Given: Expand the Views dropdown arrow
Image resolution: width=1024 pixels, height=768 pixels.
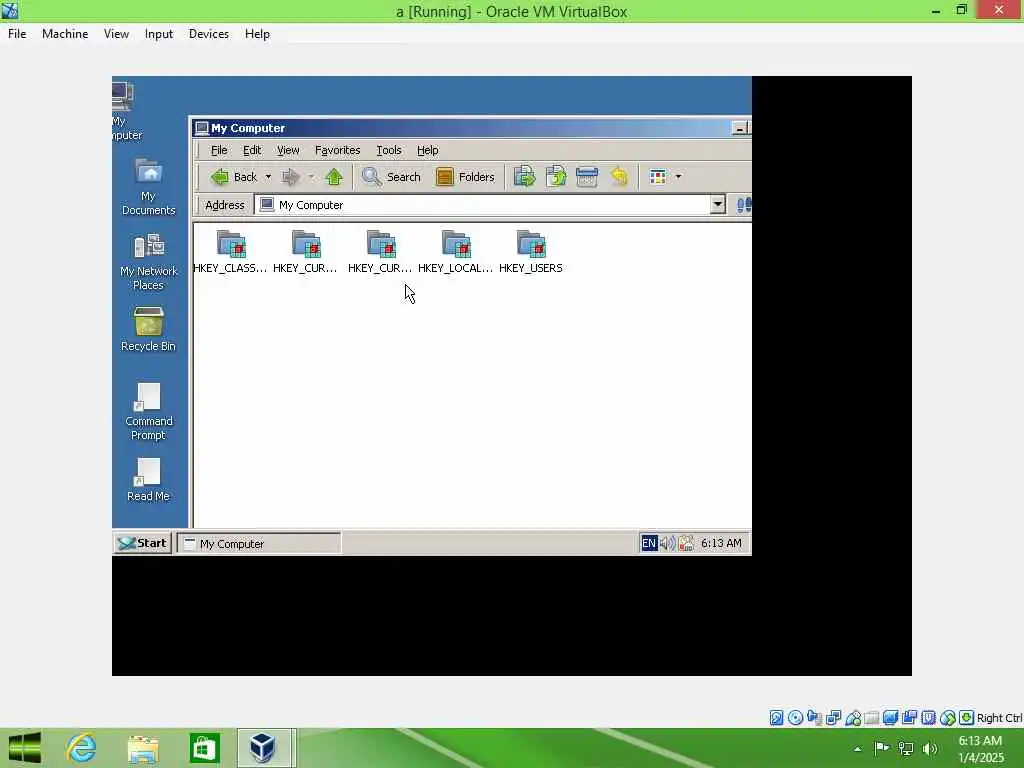Looking at the screenshot, I should (x=678, y=177).
